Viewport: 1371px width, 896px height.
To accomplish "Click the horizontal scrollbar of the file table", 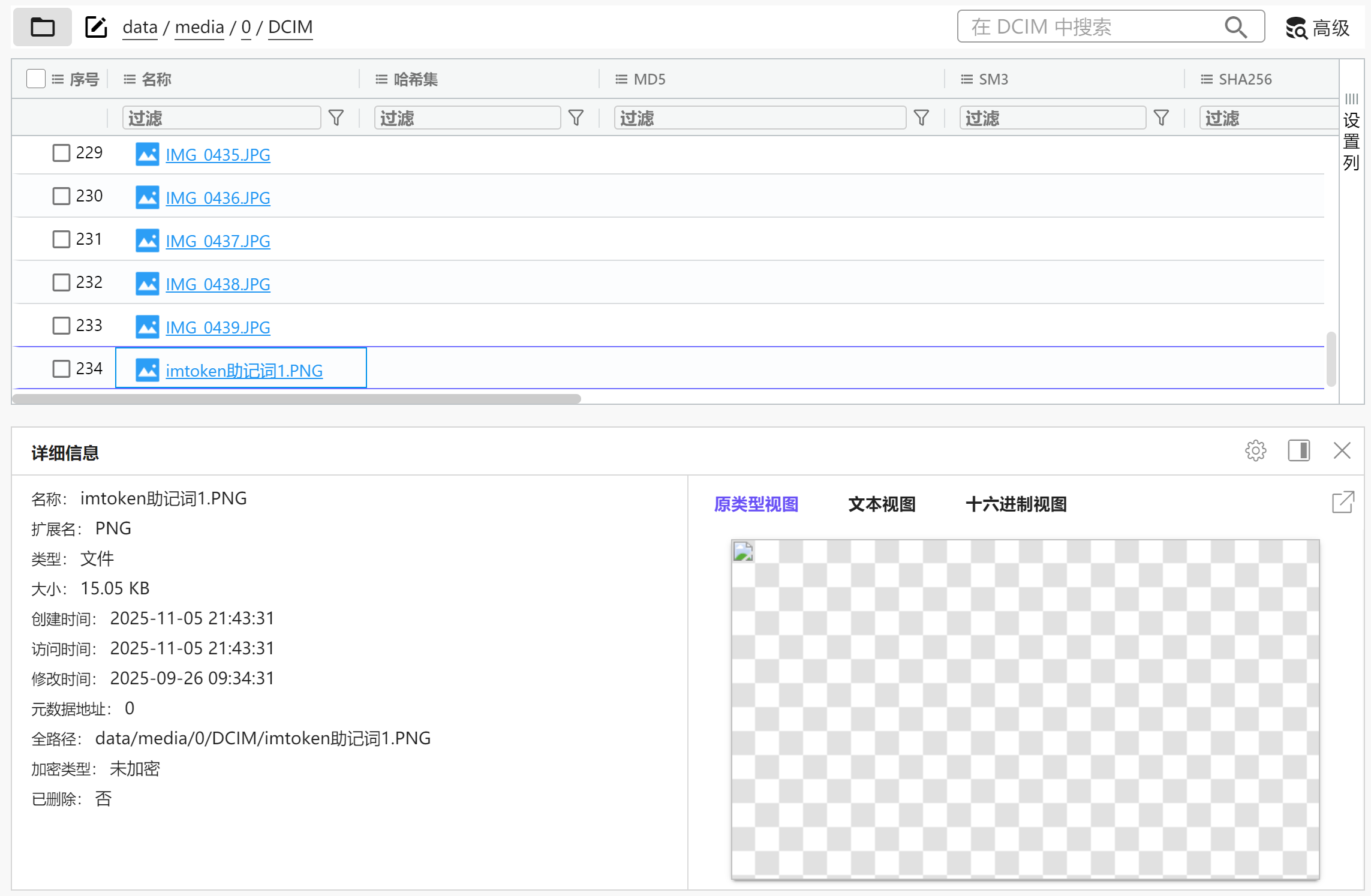I will pos(296,399).
